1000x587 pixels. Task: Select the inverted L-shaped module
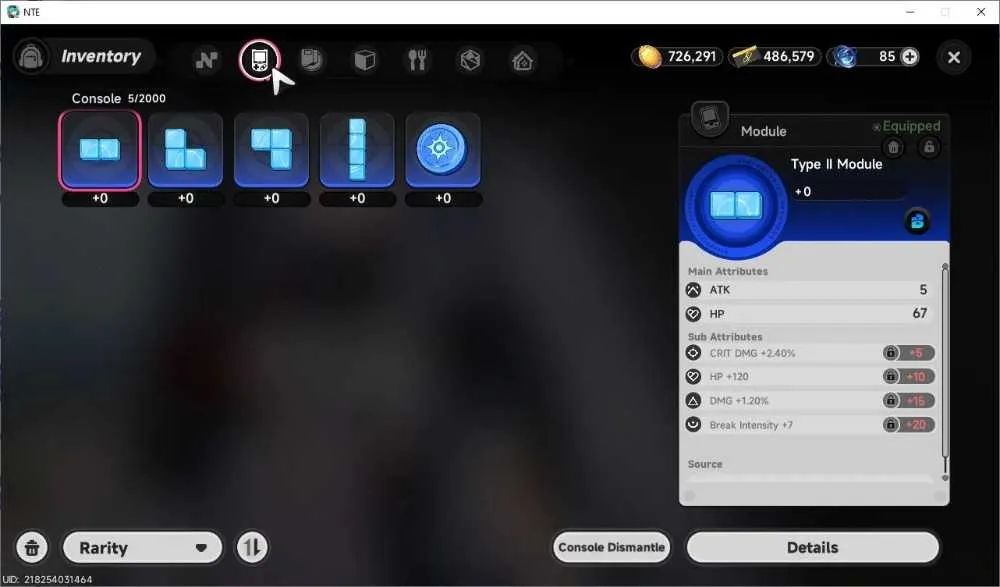[271, 150]
